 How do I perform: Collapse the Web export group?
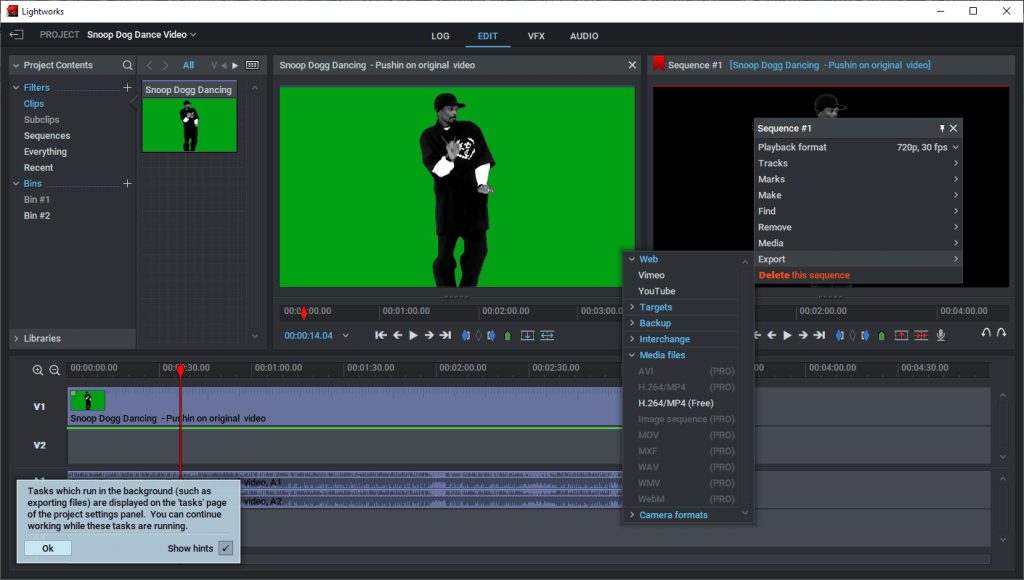click(x=632, y=259)
